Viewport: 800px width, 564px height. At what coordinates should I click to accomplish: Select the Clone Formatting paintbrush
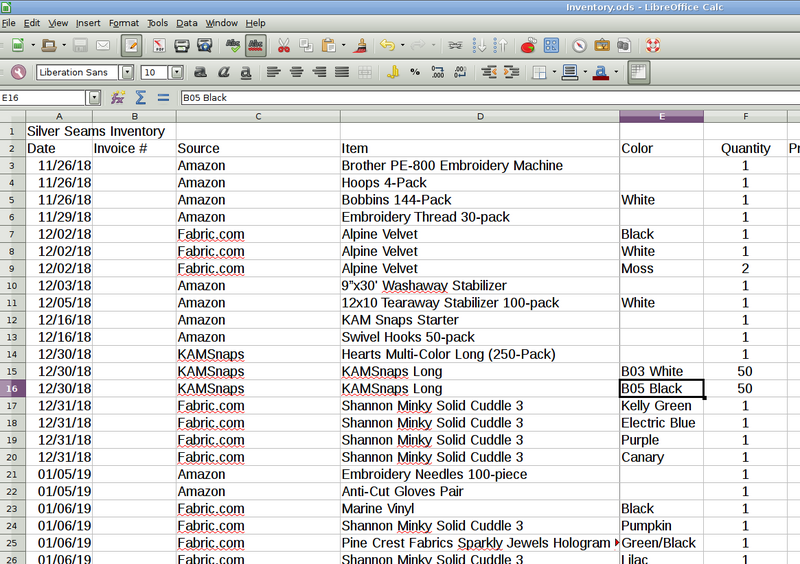pos(361,45)
